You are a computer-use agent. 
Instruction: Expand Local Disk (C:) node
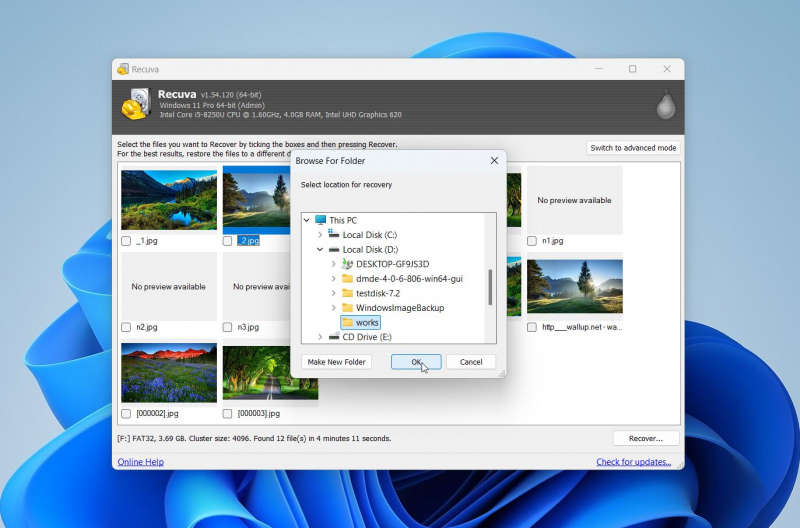[x=320, y=235]
